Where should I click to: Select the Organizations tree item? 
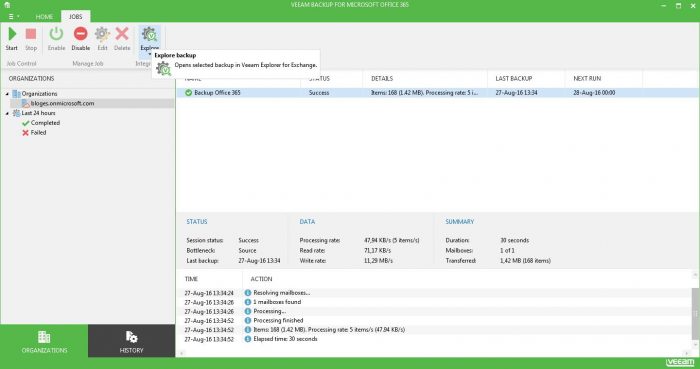[x=39, y=94]
